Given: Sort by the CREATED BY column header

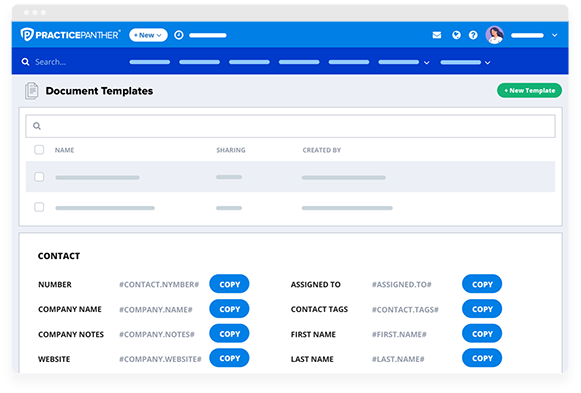Looking at the screenshot, I should coord(322,150).
